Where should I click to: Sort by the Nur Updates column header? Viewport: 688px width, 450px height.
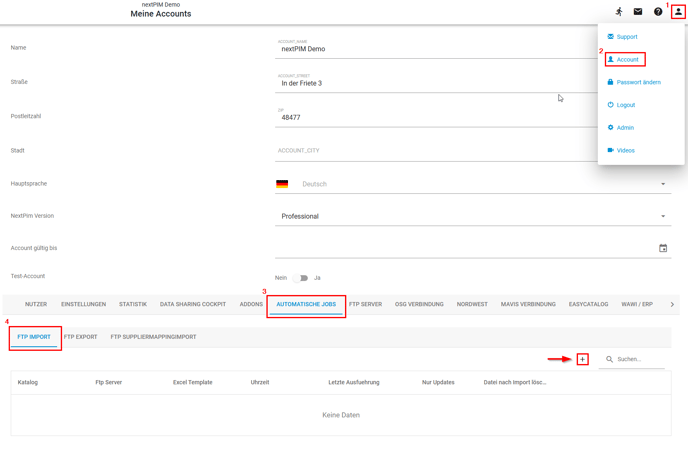[x=438, y=382]
